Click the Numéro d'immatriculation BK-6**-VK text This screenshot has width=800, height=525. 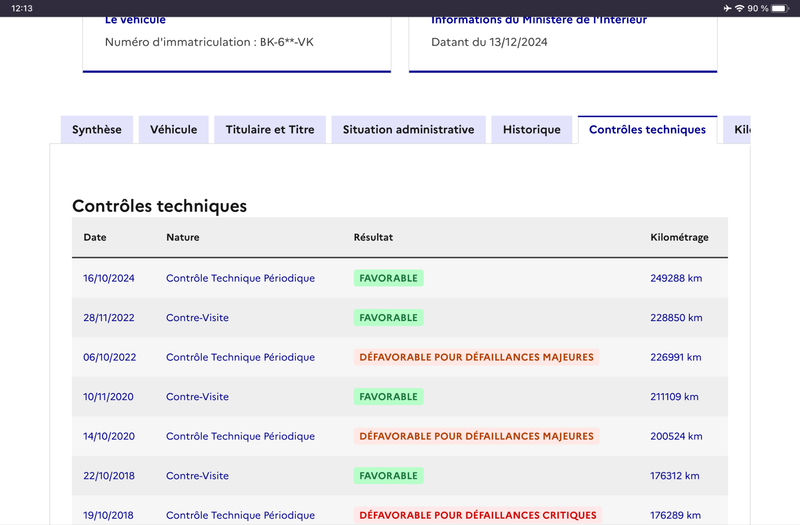coord(209,42)
